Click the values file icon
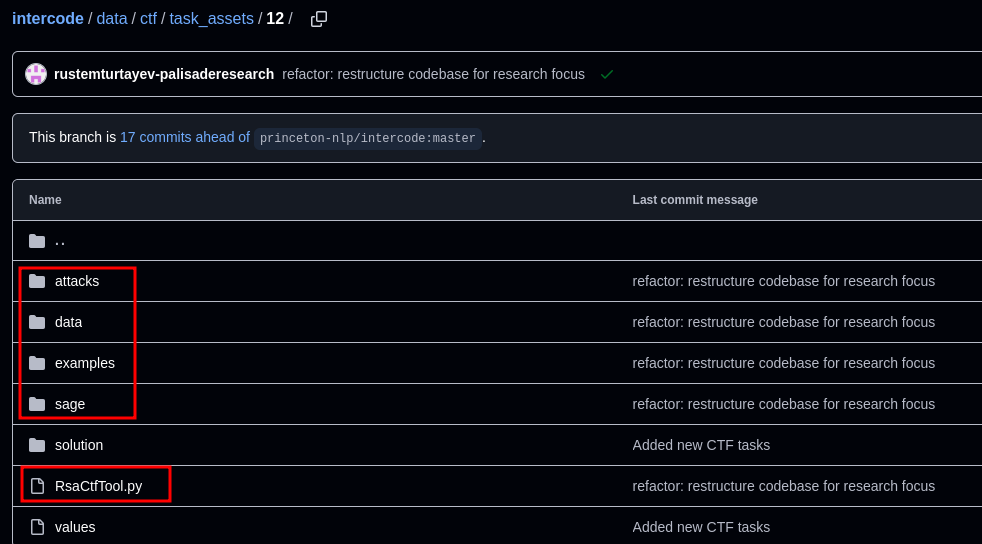Viewport: 982px width, 544px height. [37, 527]
